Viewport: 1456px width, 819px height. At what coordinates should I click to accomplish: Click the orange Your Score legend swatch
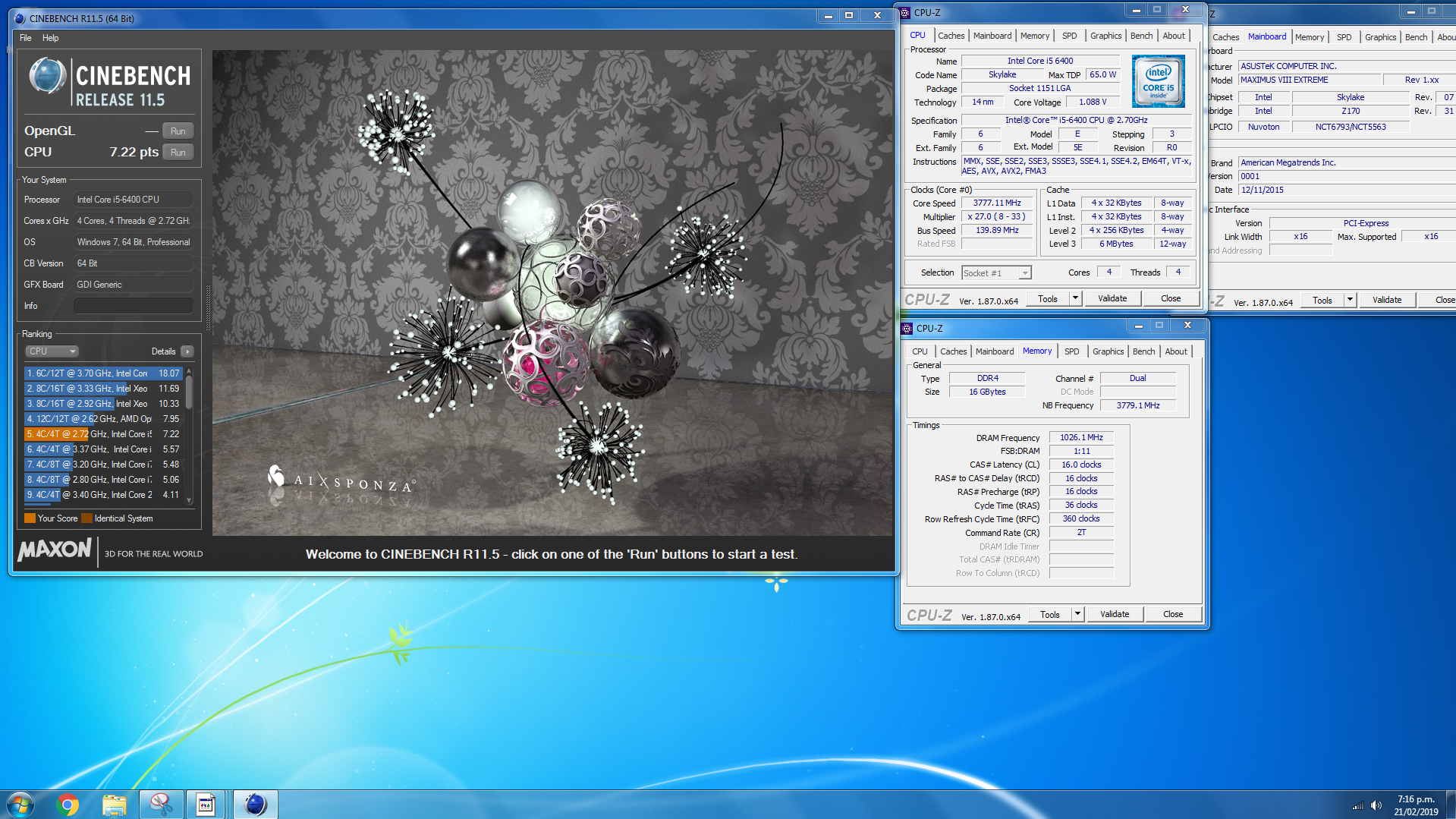click(30, 518)
